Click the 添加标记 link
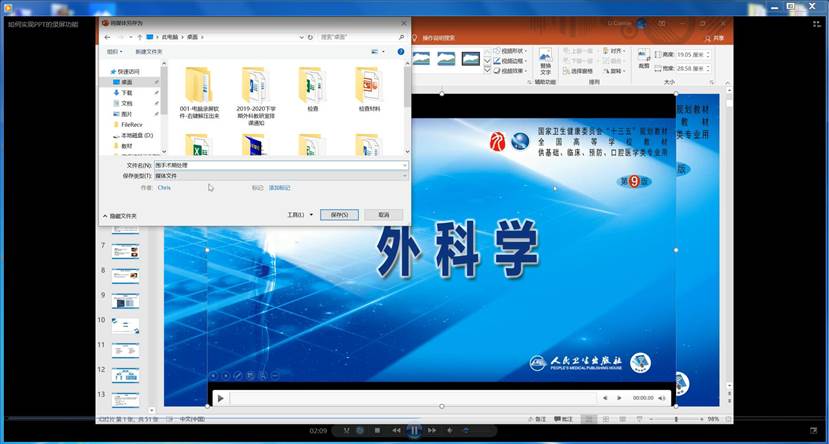Viewport: 829px width, 444px height. coord(280,188)
